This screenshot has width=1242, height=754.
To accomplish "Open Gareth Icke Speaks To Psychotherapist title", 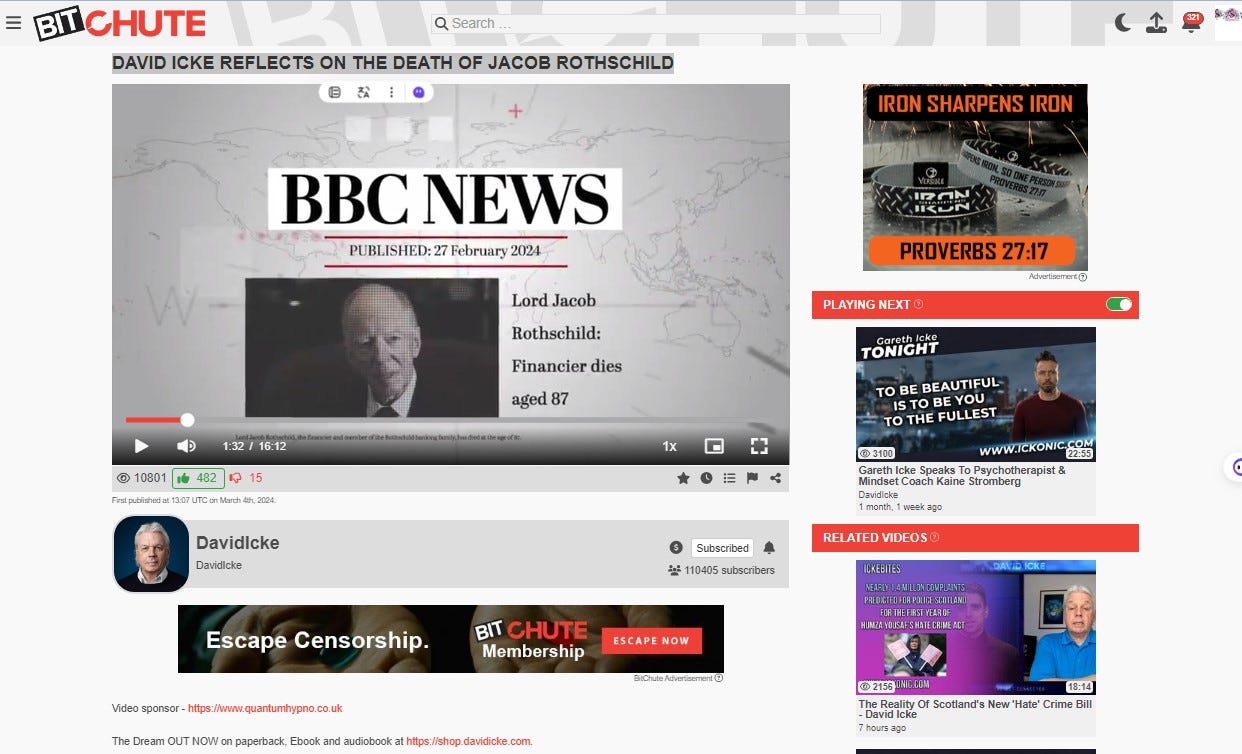I will click(962, 475).
